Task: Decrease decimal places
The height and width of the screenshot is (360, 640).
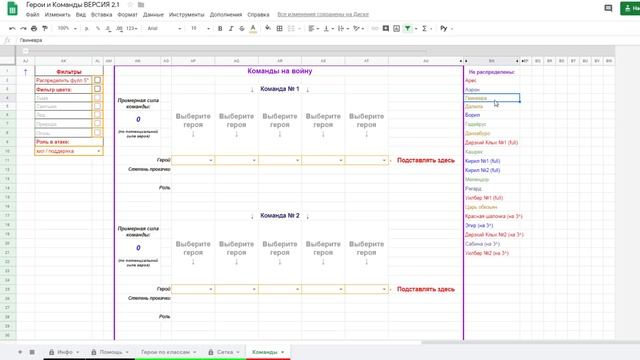Action: (x=108, y=29)
